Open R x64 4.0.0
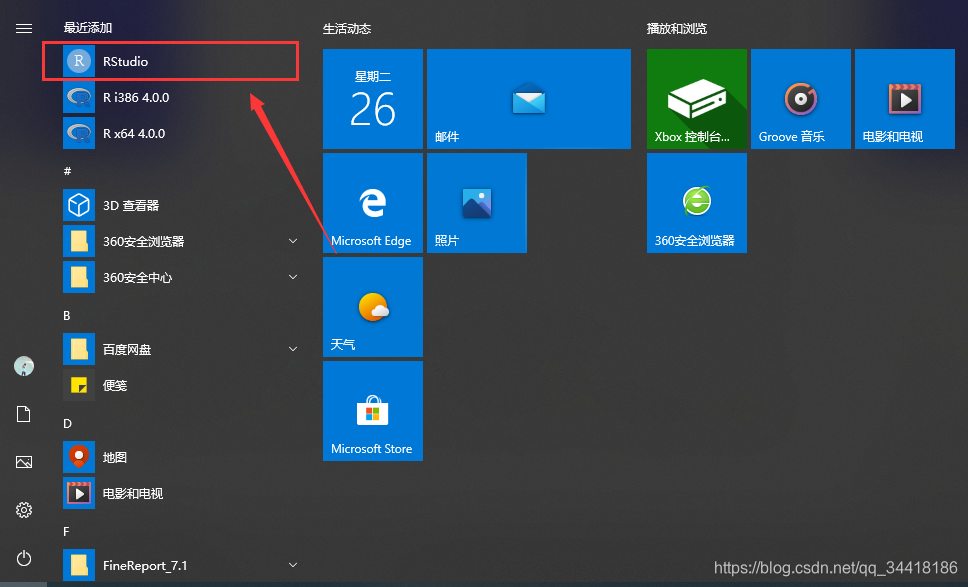968x587 pixels. pos(179,133)
